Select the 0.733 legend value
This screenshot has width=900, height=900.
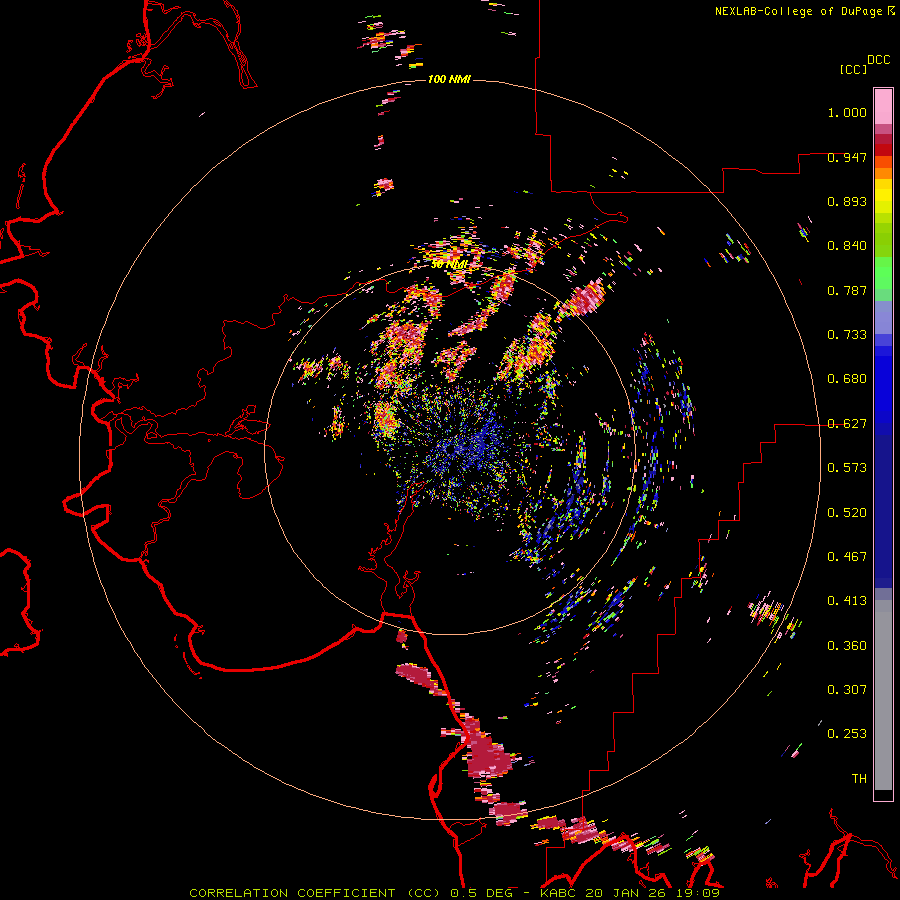pos(847,335)
